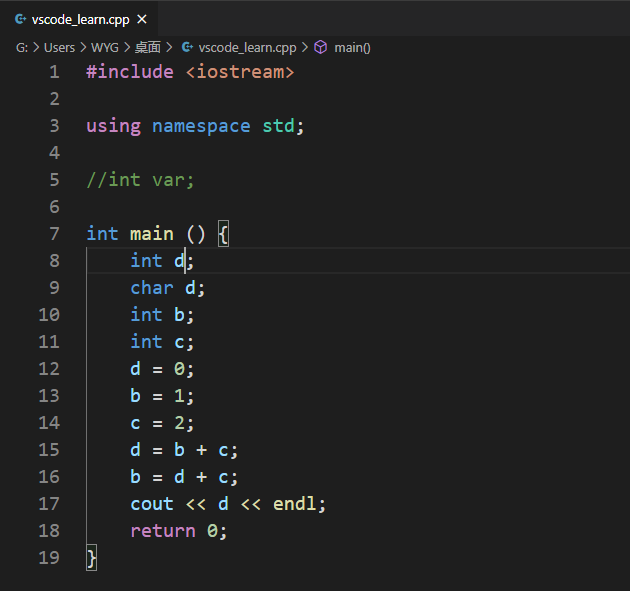Click 'using' keyword on line 3
This screenshot has height=591, width=630.
(114, 127)
